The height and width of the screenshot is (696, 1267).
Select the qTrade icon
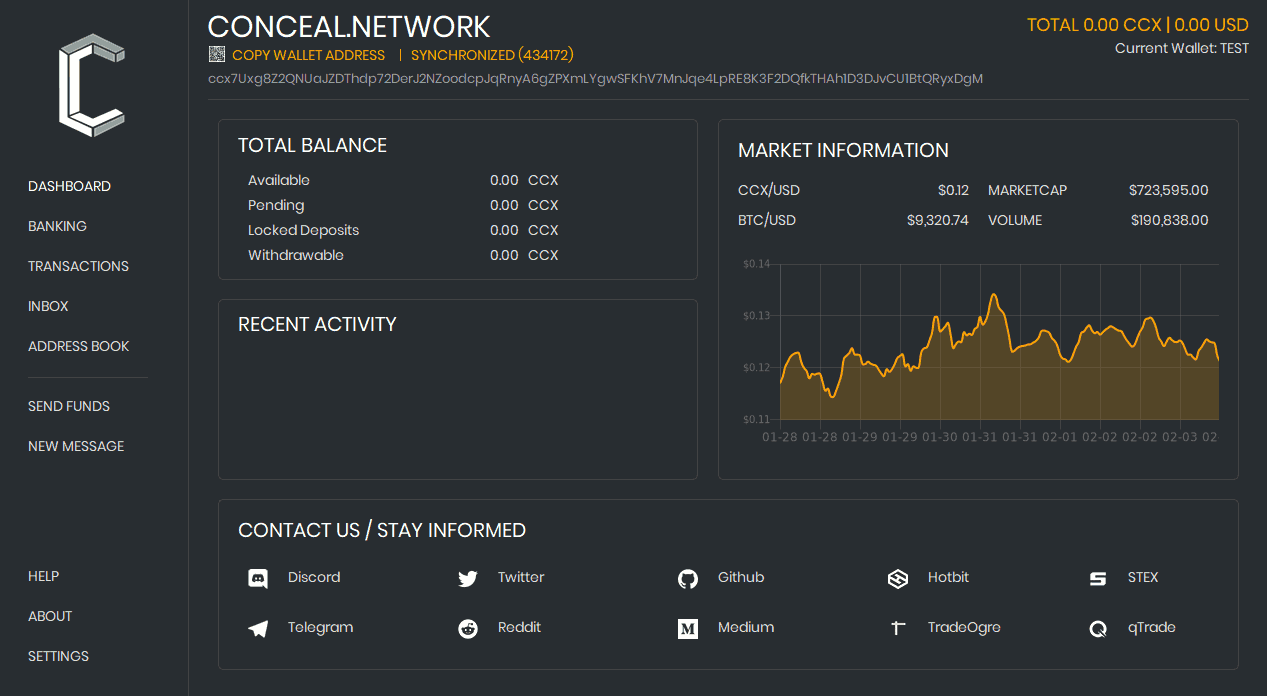click(1097, 628)
